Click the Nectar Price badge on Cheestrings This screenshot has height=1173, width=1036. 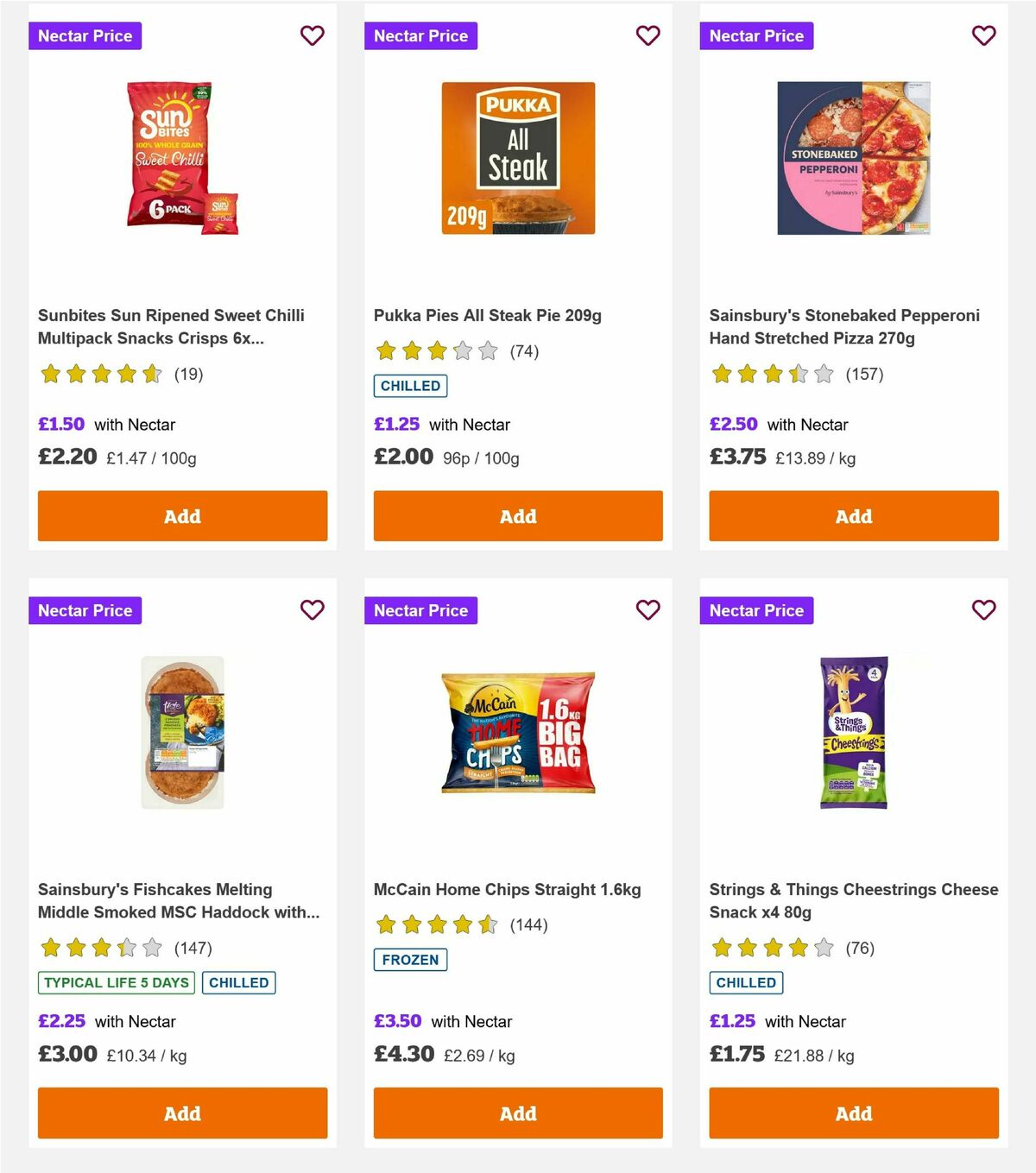pyautogui.click(x=756, y=609)
